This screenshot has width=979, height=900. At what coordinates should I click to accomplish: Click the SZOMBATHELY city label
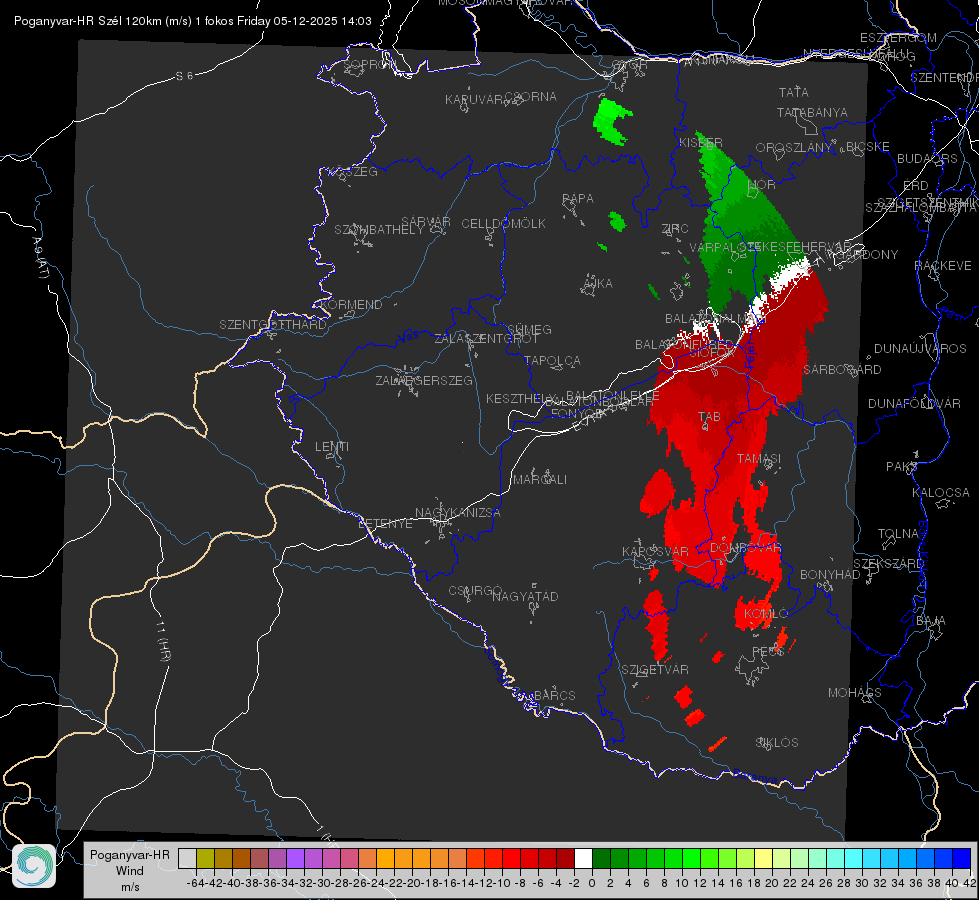click(x=379, y=230)
